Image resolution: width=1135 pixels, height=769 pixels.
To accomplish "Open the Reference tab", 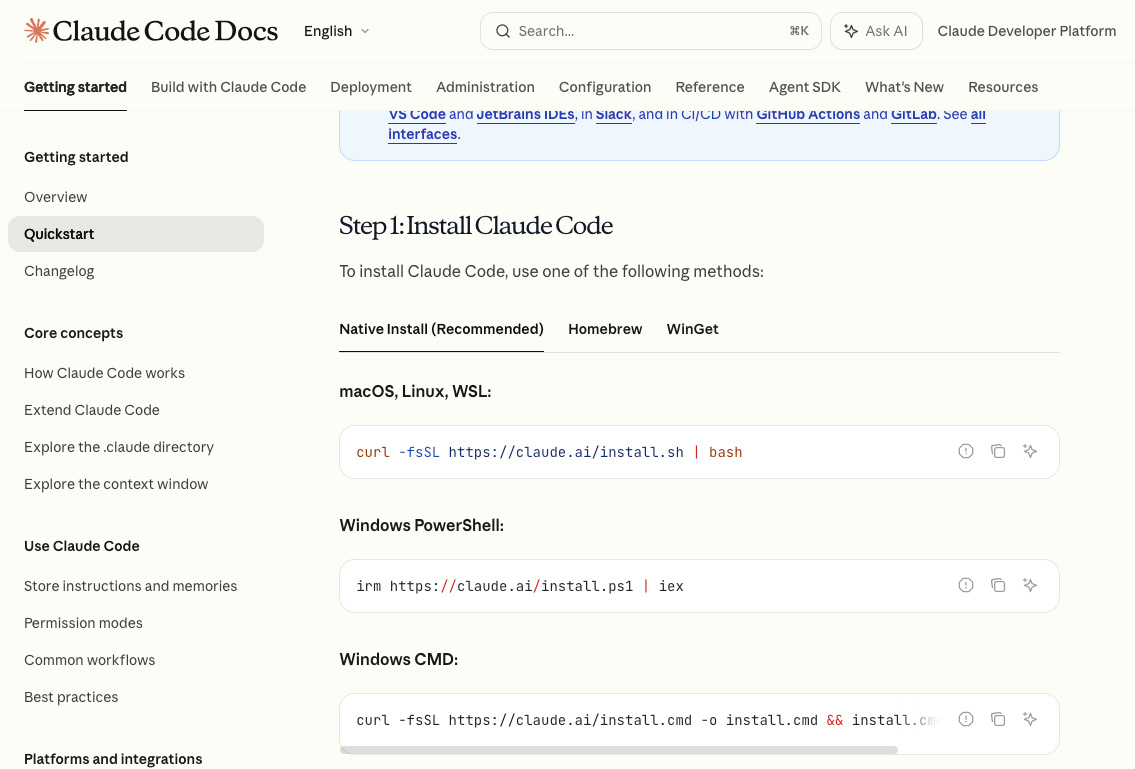I will coord(710,87).
